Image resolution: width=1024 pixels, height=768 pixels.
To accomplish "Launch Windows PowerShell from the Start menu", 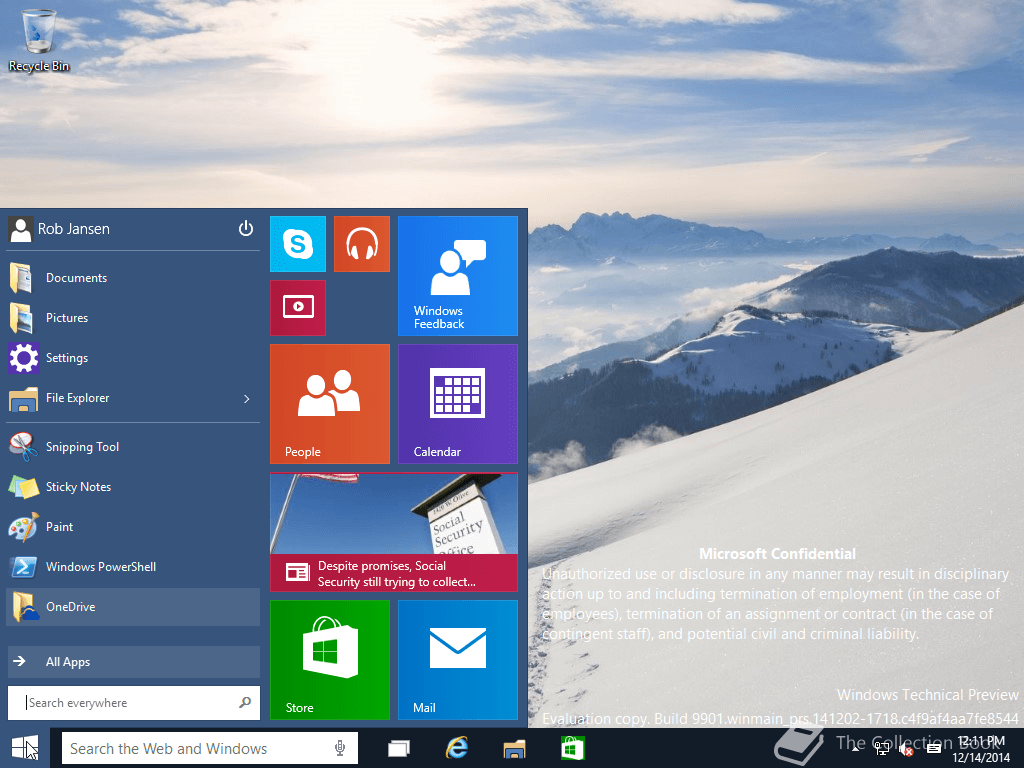I will pos(133,567).
